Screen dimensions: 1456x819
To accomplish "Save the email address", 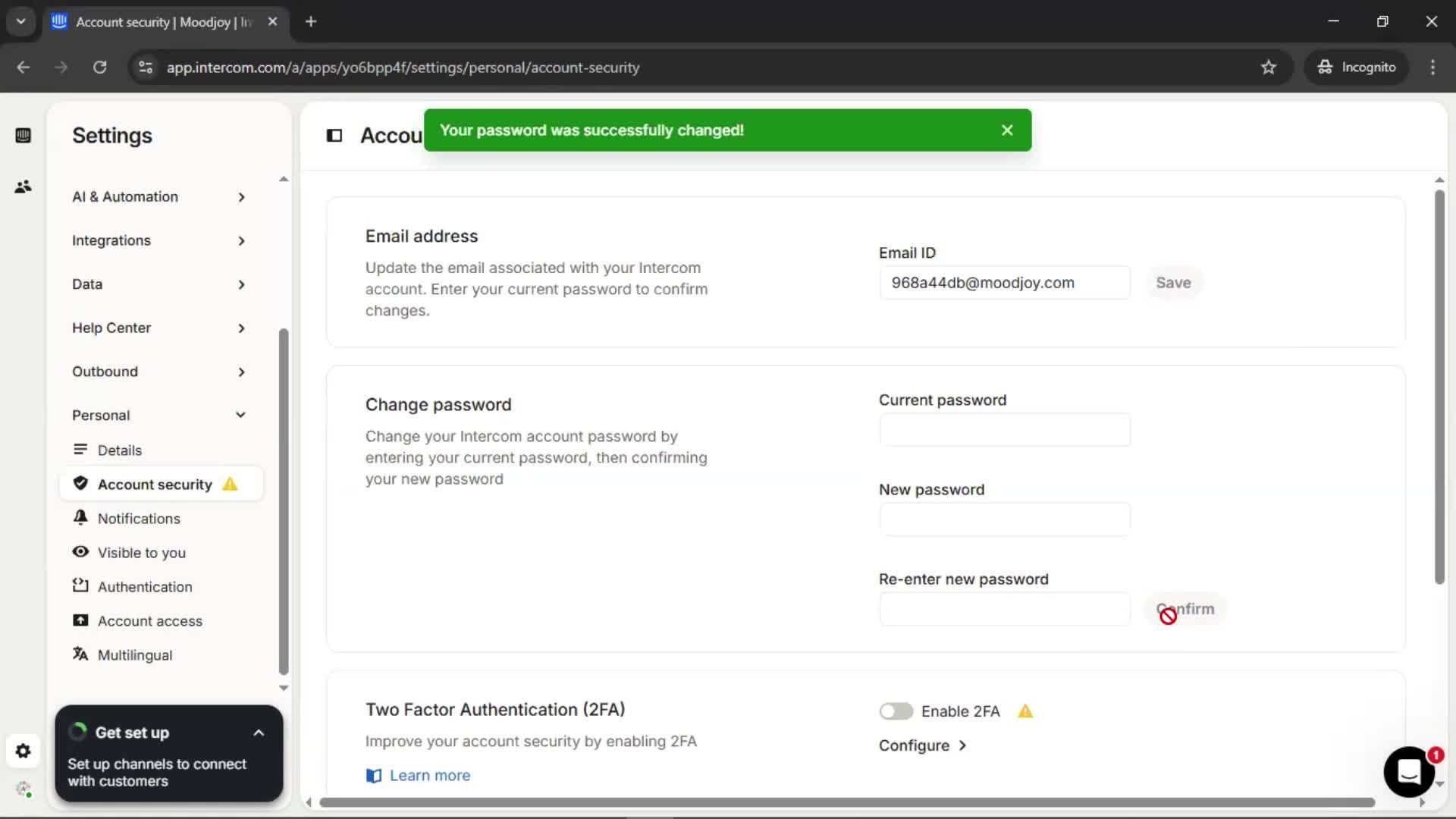I will click(1173, 283).
